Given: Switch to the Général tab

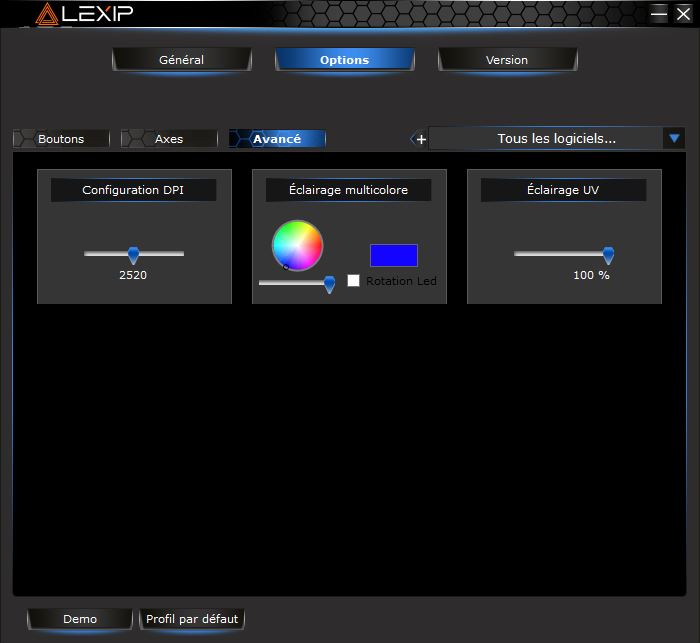Looking at the screenshot, I should point(181,60).
